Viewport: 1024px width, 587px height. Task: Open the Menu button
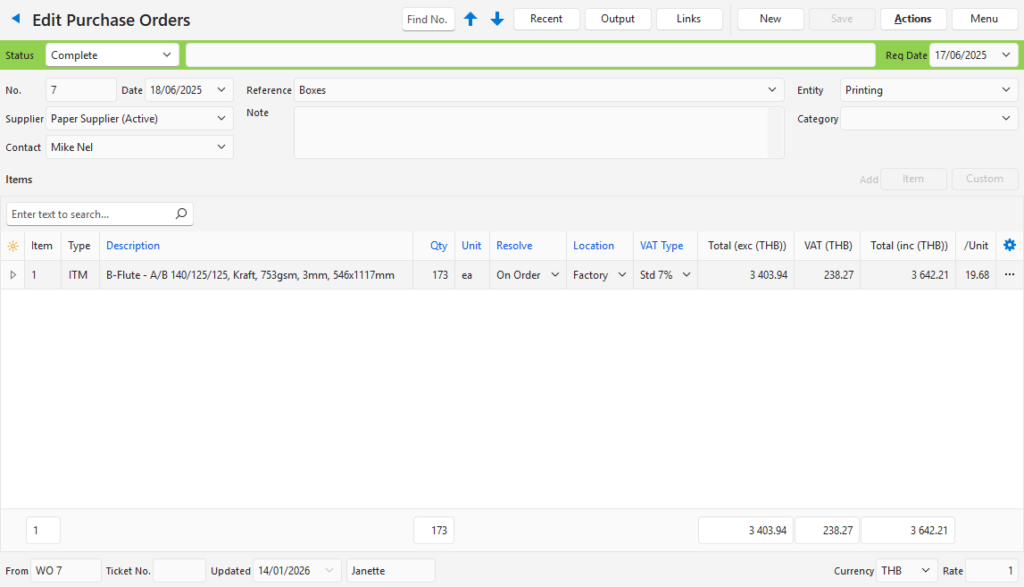click(x=984, y=19)
